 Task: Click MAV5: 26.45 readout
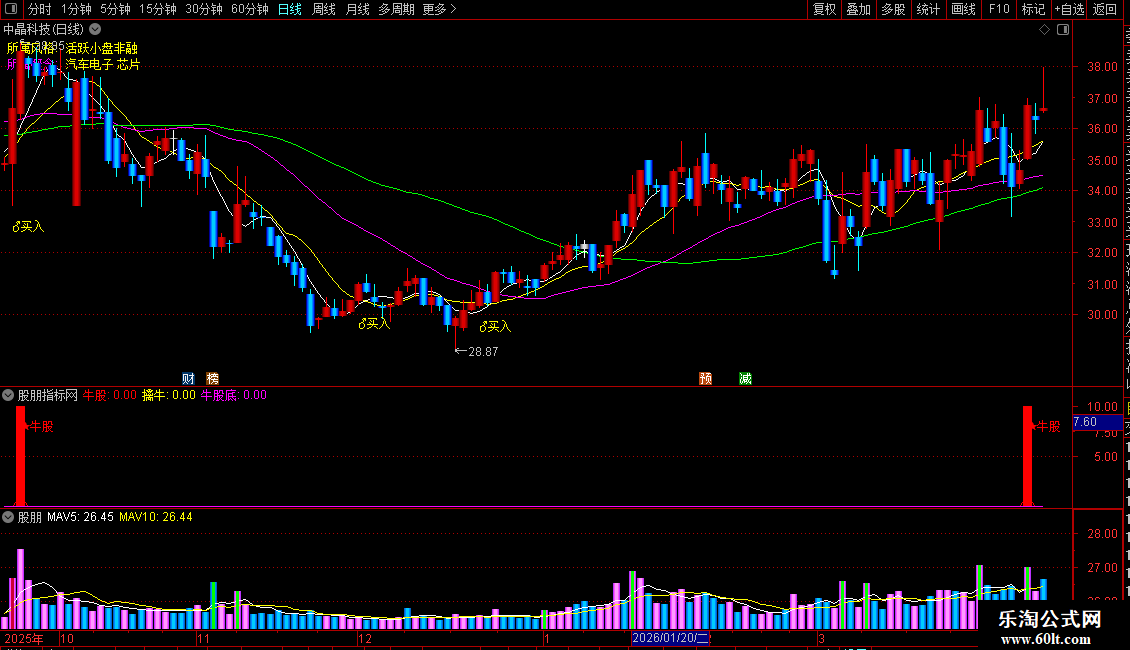click(x=80, y=517)
